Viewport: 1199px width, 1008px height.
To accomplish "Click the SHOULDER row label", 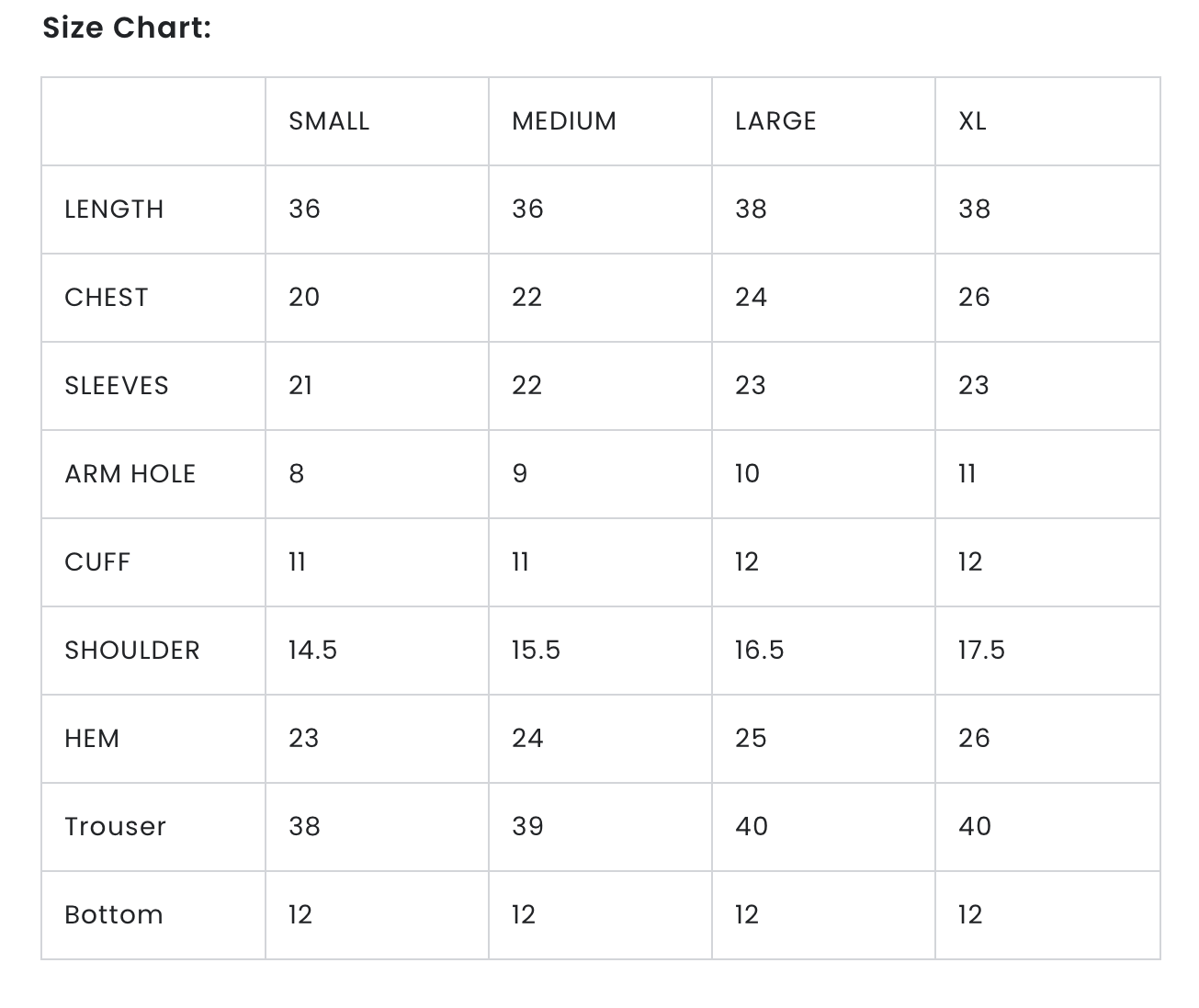I will click(x=131, y=651).
